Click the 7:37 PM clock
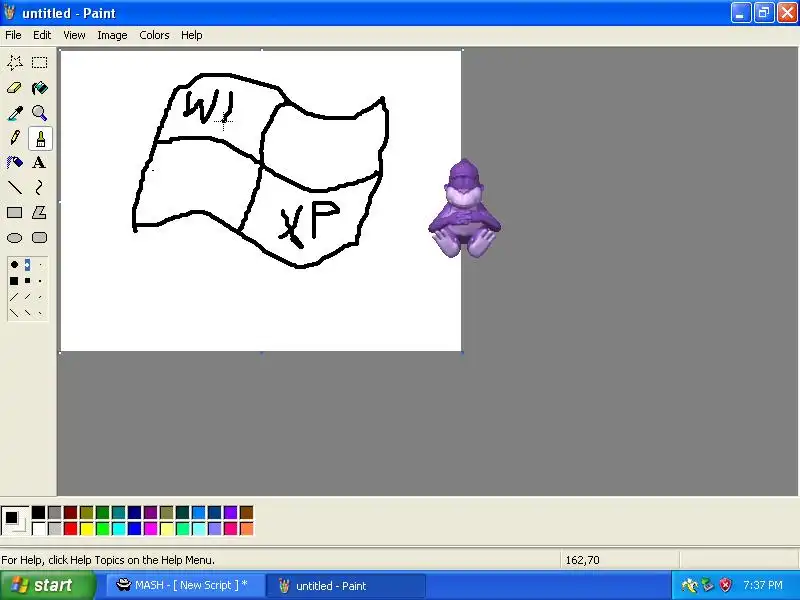This screenshot has height=600, width=800. (x=763, y=585)
